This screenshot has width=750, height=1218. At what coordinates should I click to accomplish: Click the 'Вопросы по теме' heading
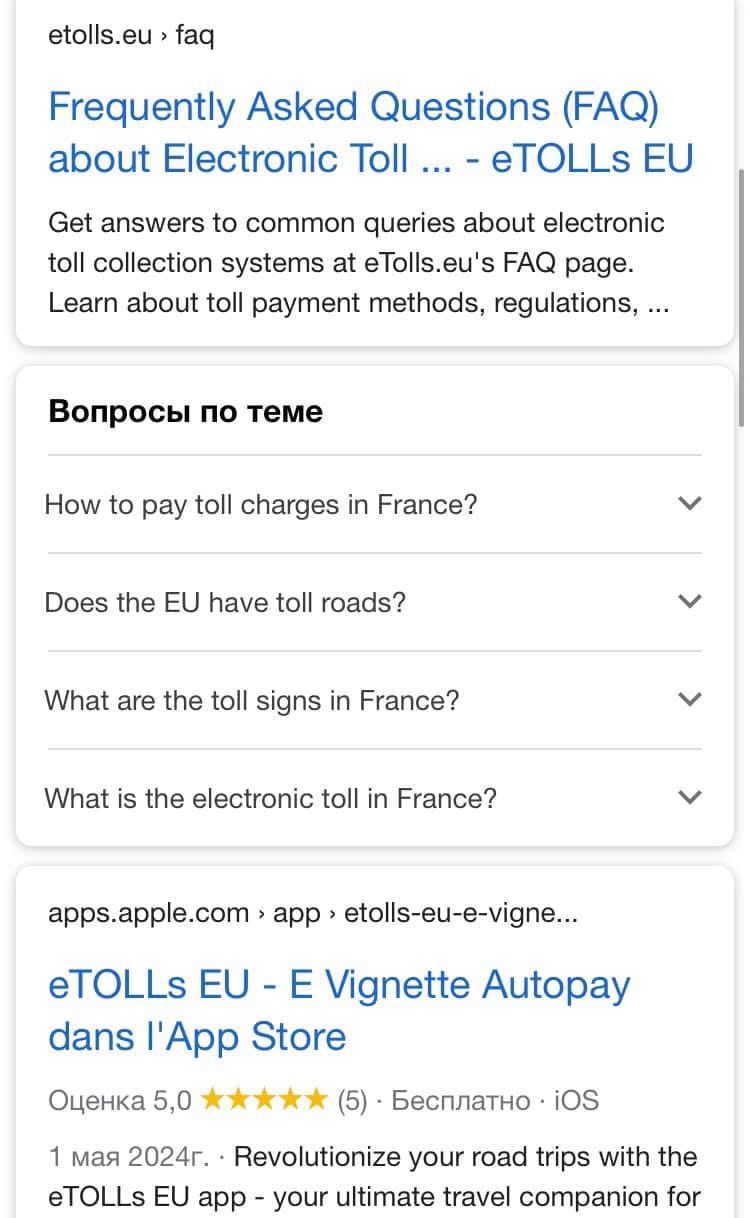point(186,412)
